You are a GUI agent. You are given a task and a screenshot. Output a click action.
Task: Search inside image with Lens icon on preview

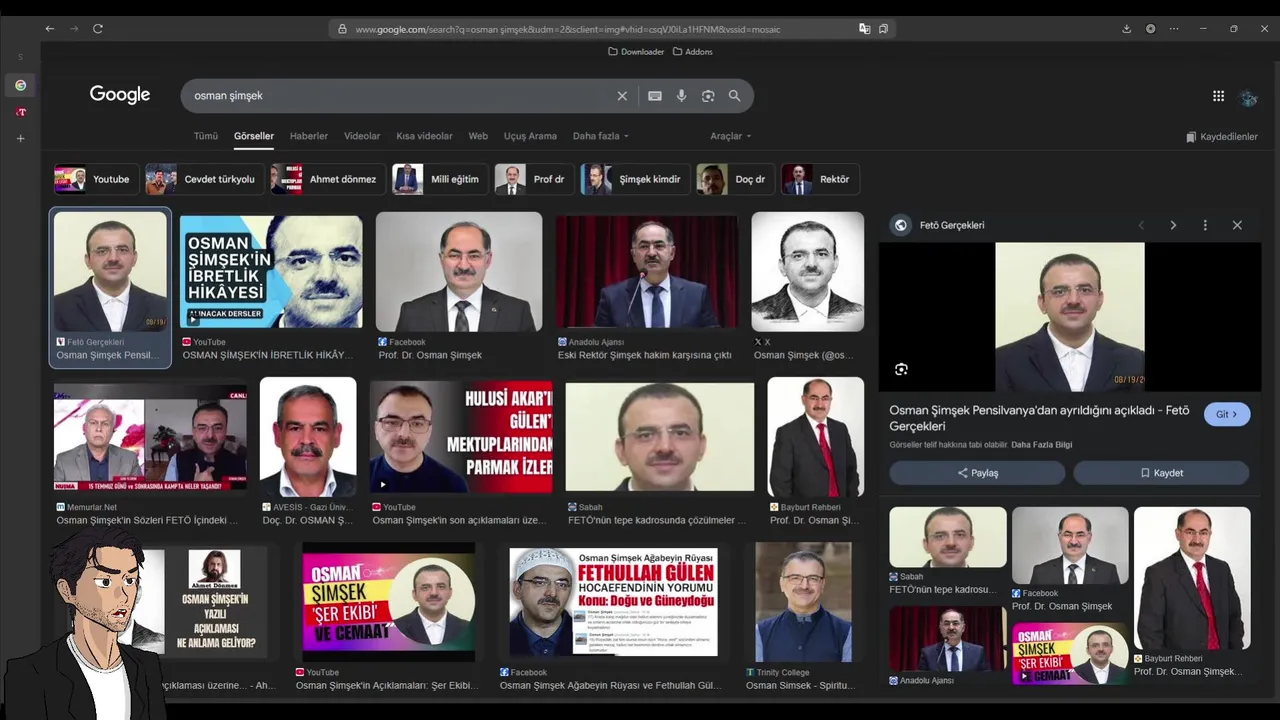(901, 370)
